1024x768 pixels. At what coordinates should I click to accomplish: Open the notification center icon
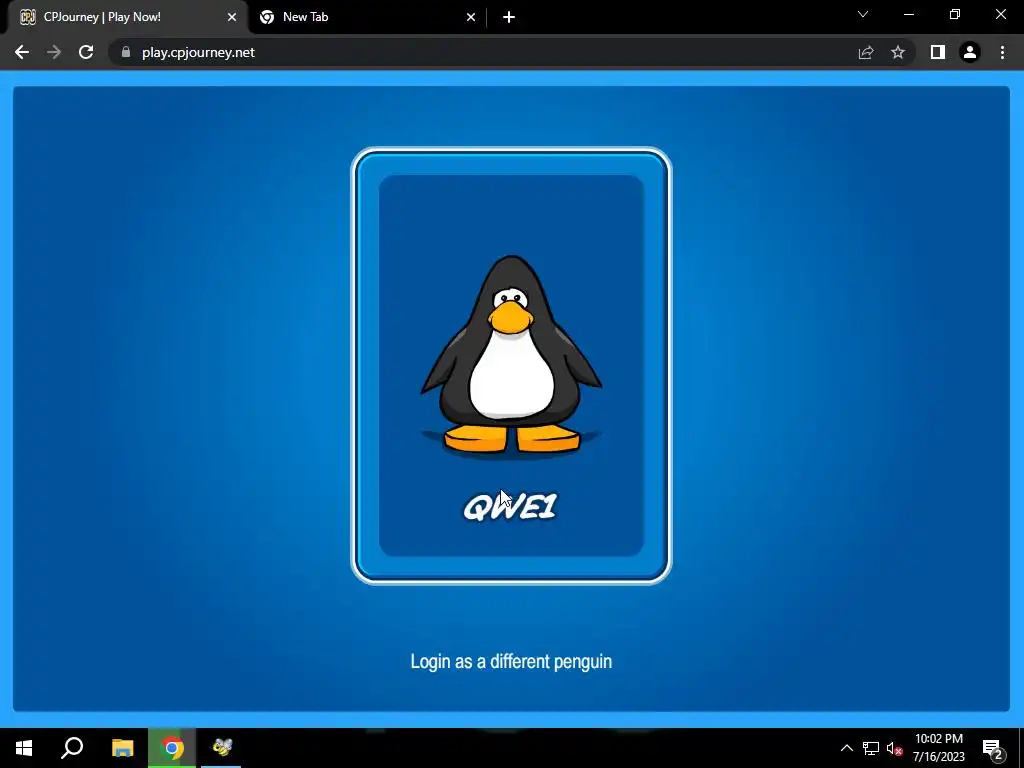[x=993, y=748]
